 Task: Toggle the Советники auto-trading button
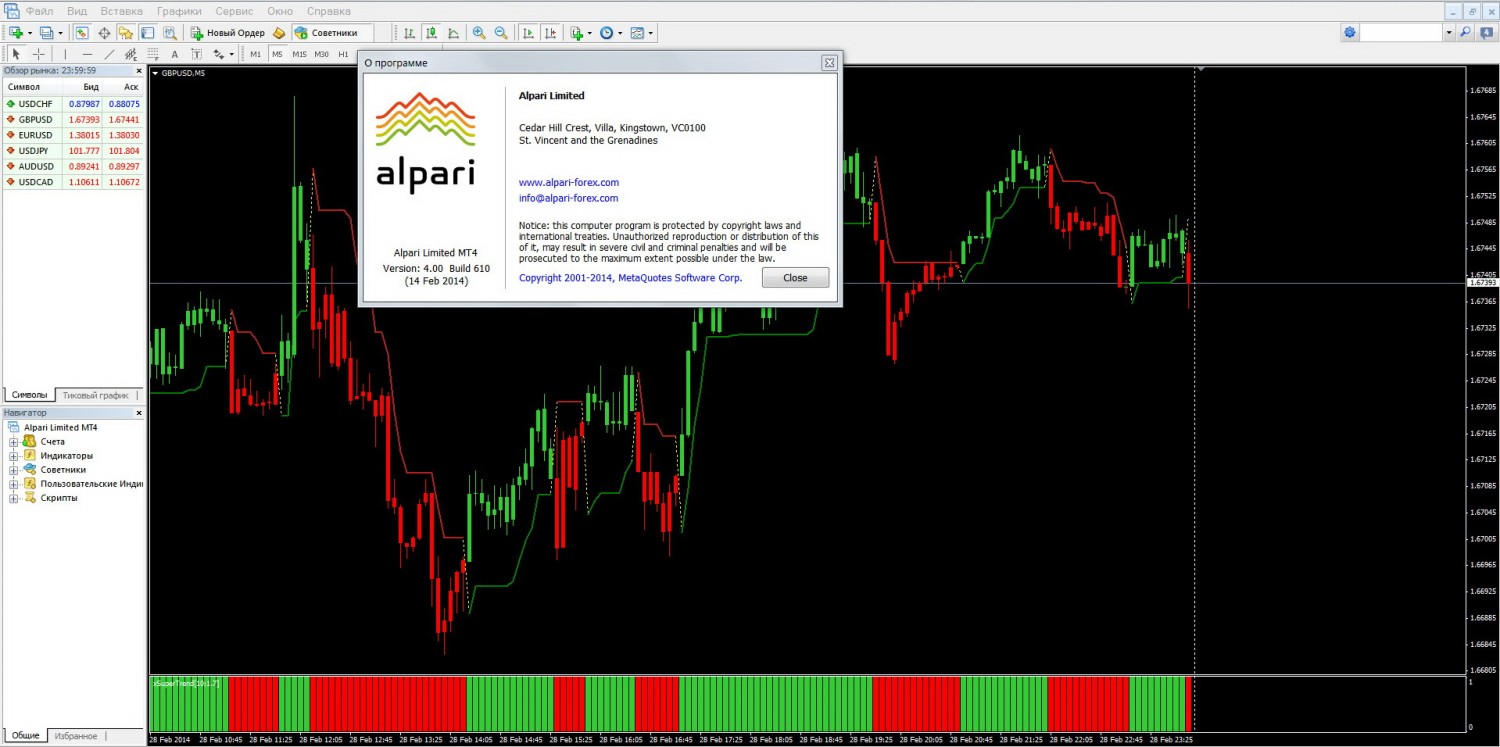point(333,33)
